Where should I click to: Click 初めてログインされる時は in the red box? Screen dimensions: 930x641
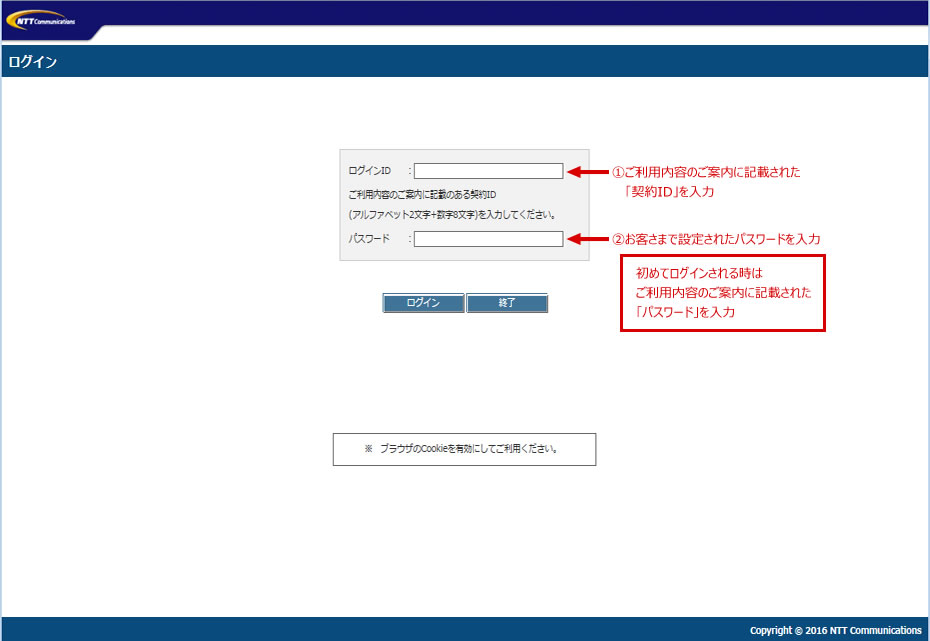[x=699, y=273]
